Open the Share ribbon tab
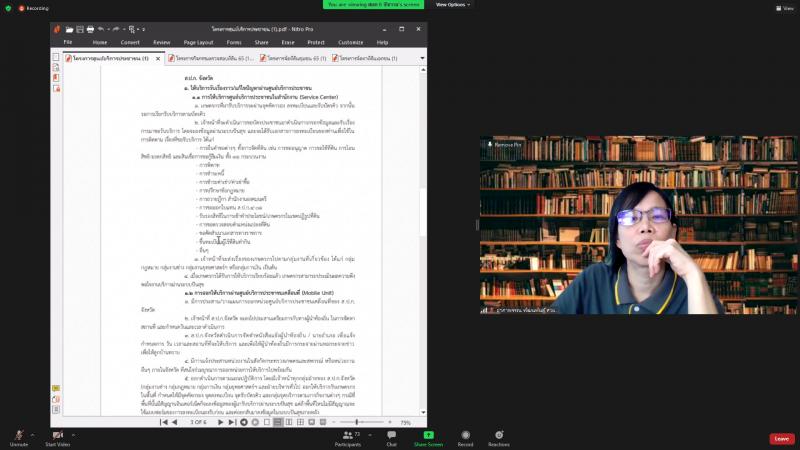800x450 pixels. click(261, 42)
